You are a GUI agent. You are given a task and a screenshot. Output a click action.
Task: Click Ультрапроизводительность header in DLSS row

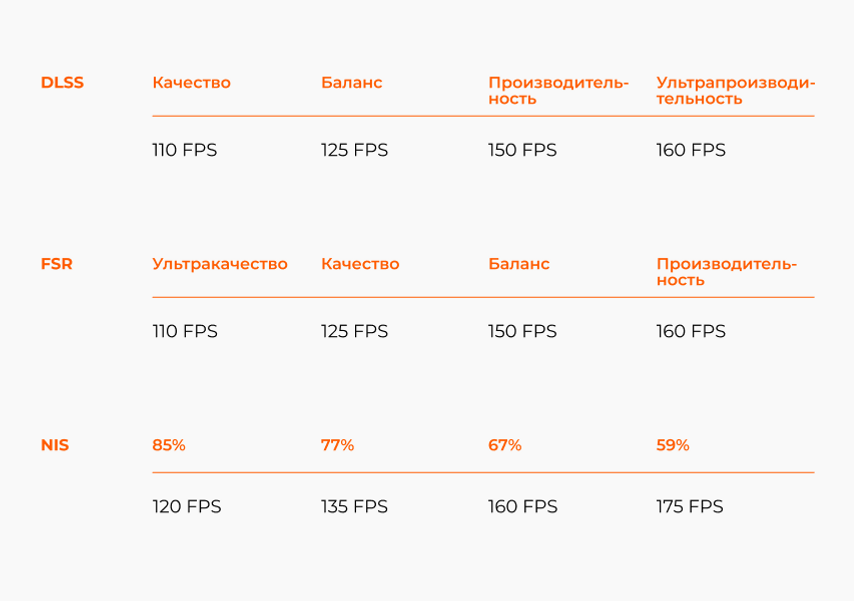point(735,90)
